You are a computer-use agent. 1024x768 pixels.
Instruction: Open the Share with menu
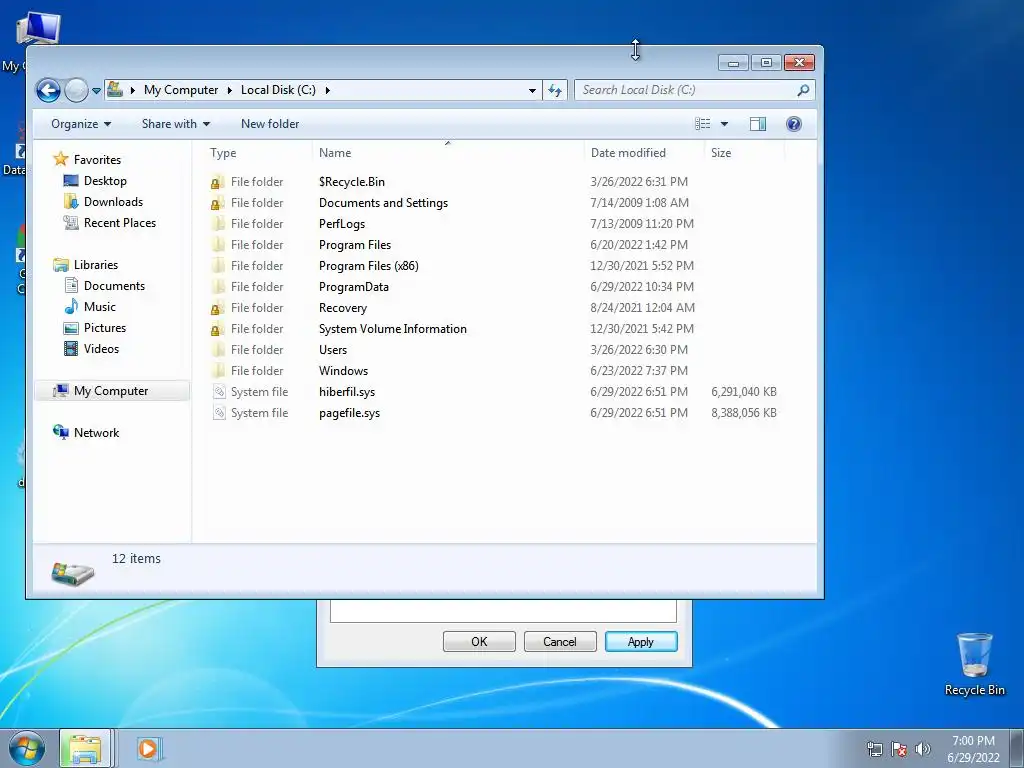[176, 124]
